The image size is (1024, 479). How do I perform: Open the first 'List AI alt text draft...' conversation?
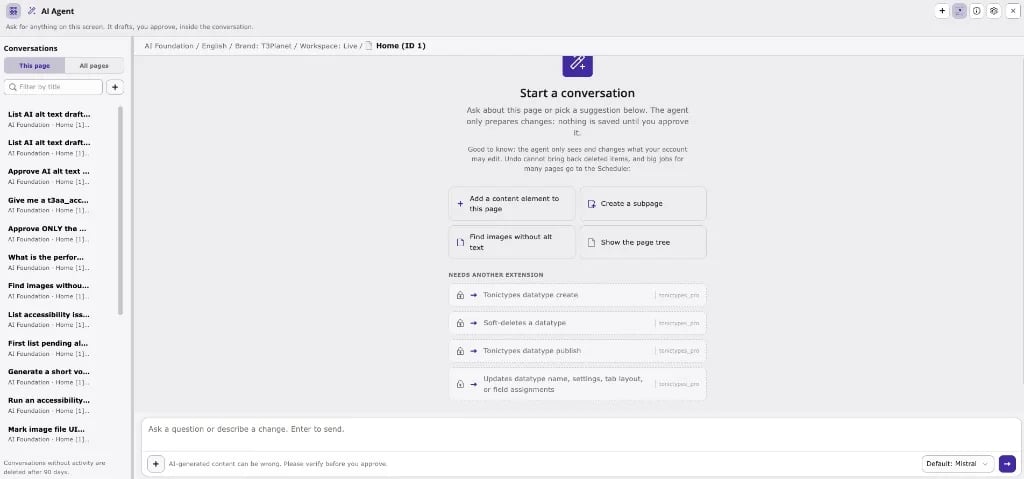click(59, 119)
